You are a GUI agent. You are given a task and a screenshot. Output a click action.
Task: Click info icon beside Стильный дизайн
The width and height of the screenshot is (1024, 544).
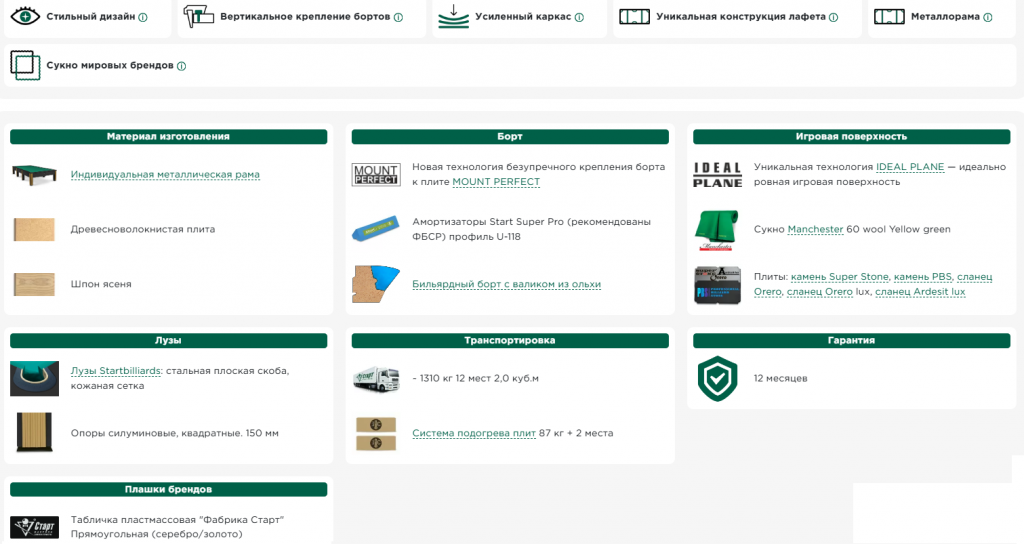[x=143, y=18]
